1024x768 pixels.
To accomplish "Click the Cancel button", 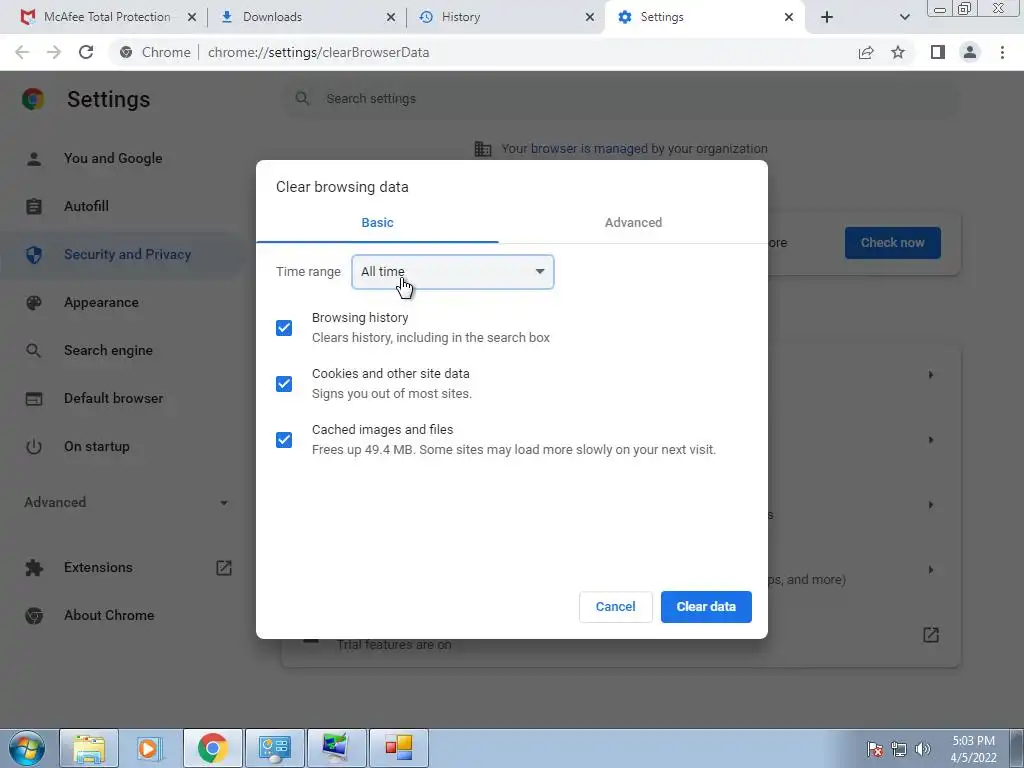I will tap(615, 607).
